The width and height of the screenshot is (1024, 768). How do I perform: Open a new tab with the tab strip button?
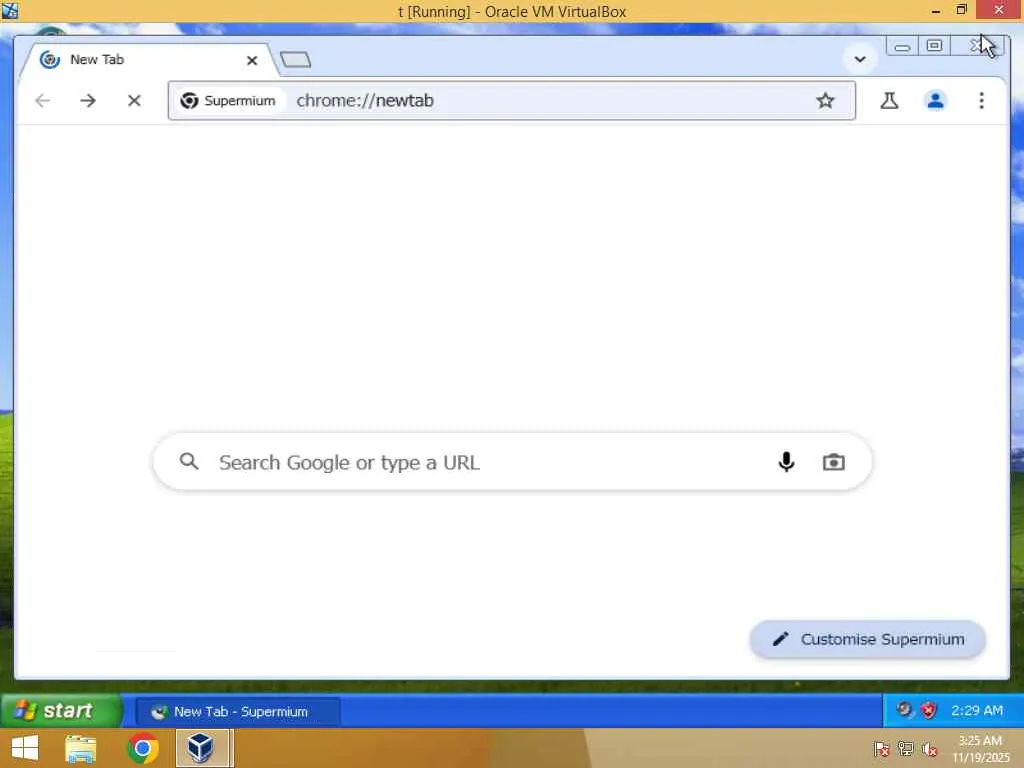pyautogui.click(x=295, y=60)
